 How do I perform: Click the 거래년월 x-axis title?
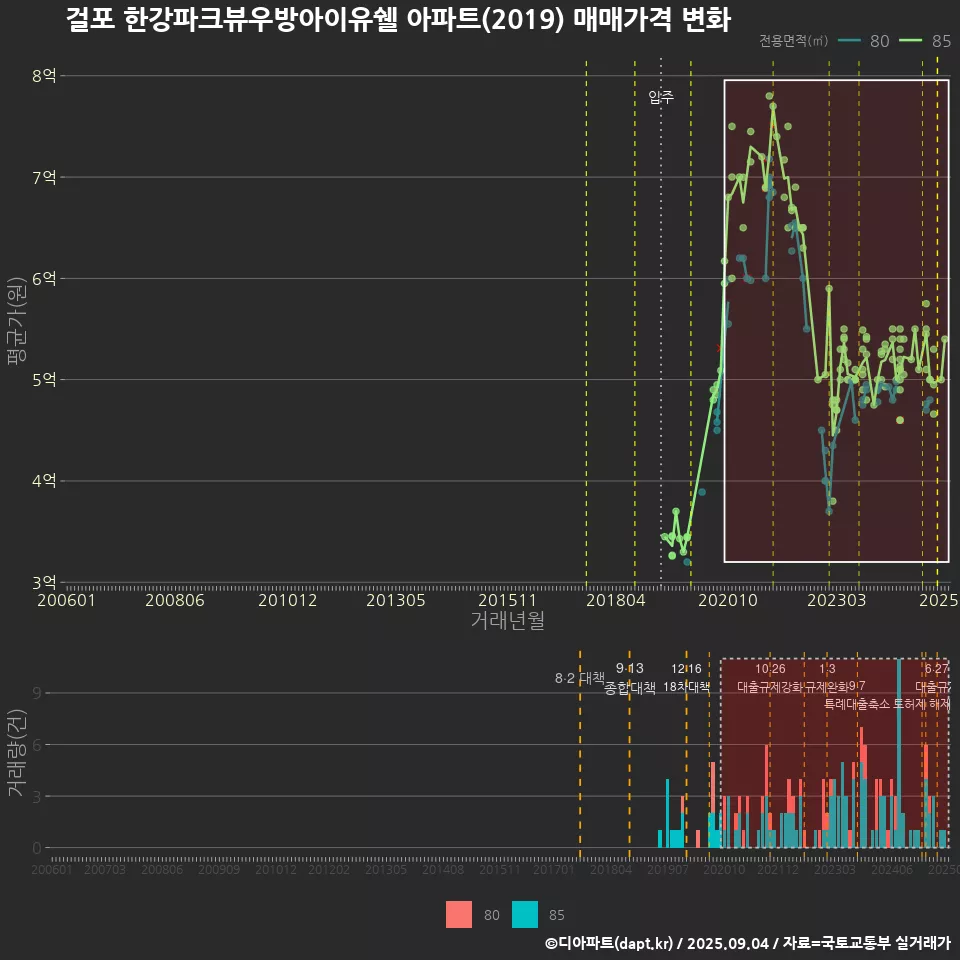click(507, 621)
